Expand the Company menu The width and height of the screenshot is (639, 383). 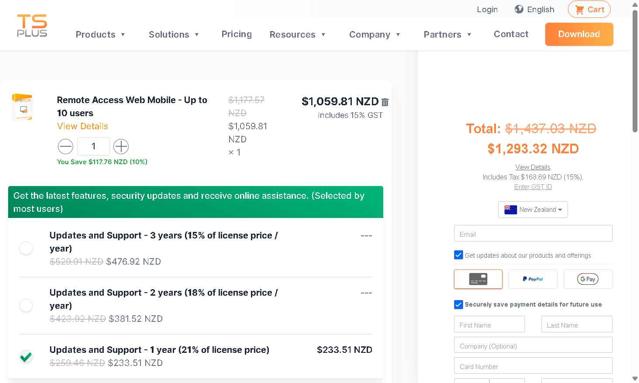pyautogui.click(x=375, y=34)
